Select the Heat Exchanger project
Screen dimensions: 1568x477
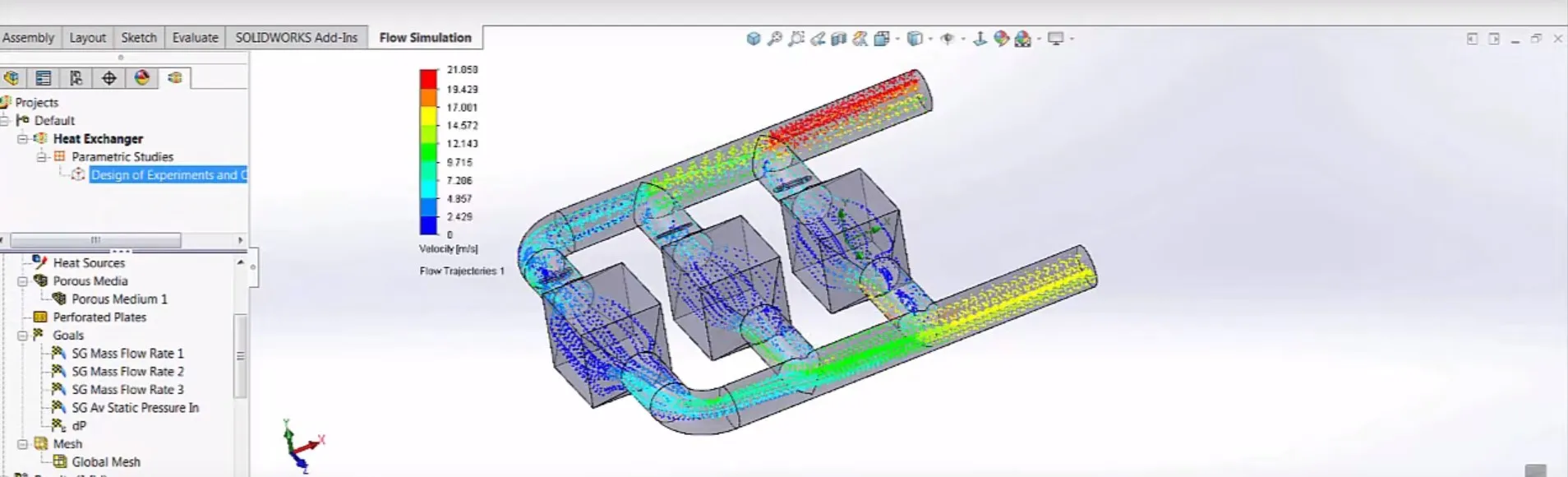pyautogui.click(x=98, y=139)
